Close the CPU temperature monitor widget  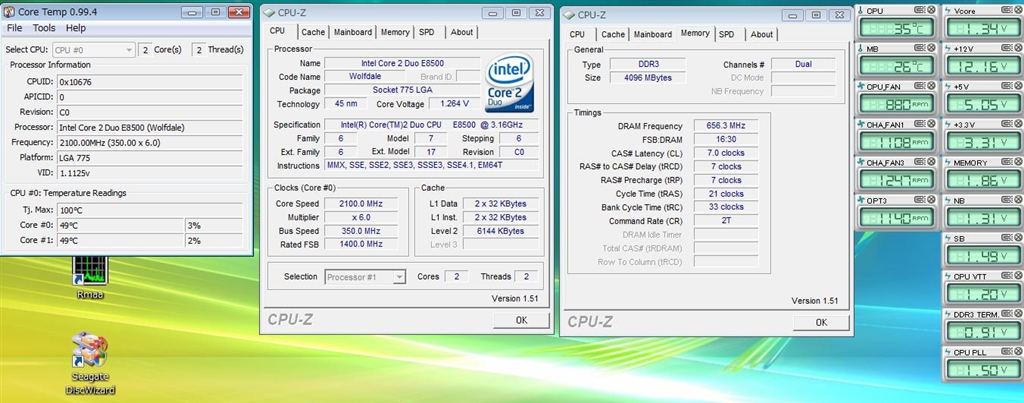(x=931, y=10)
